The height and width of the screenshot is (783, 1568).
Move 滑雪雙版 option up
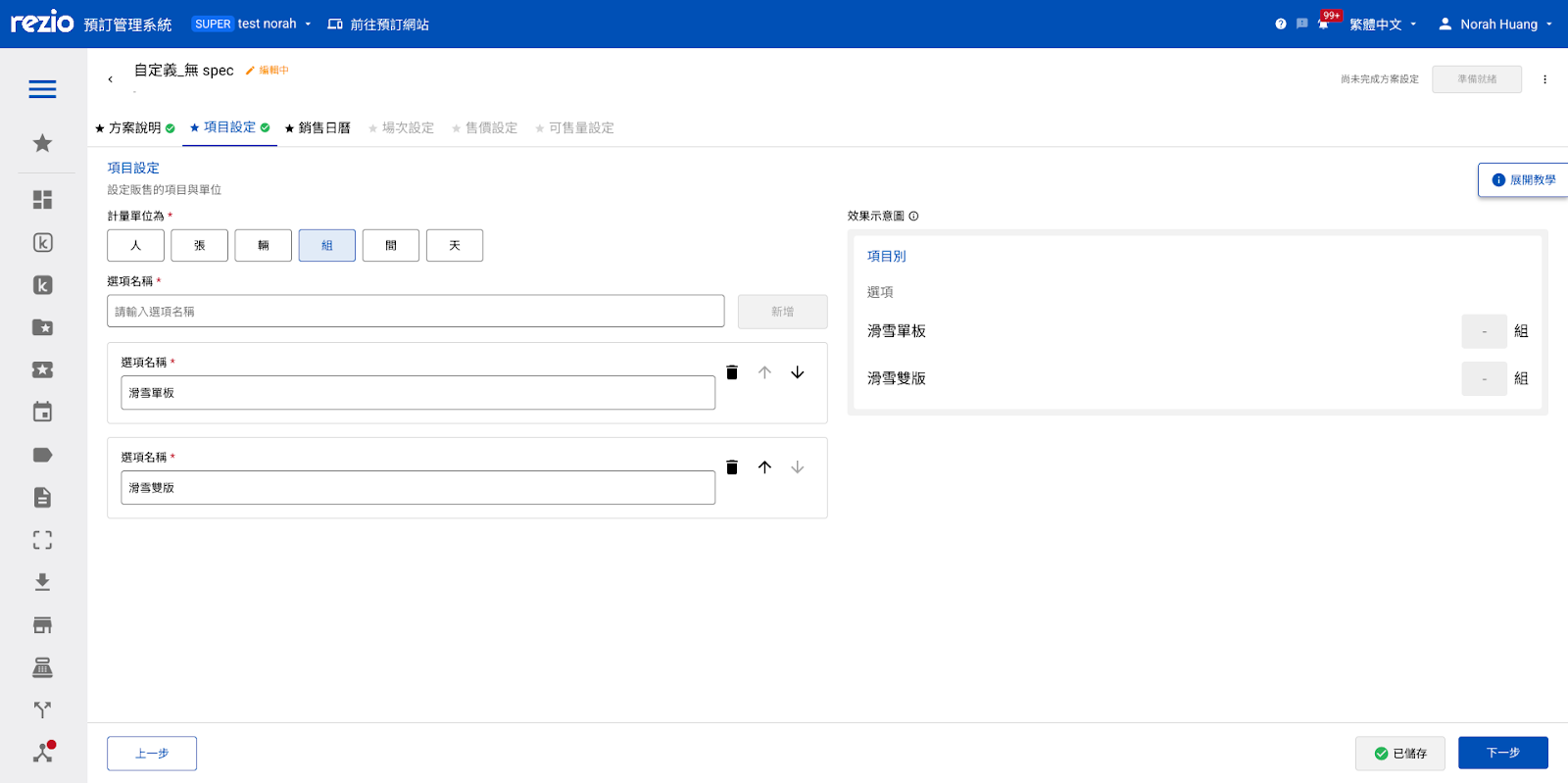click(764, 467)
